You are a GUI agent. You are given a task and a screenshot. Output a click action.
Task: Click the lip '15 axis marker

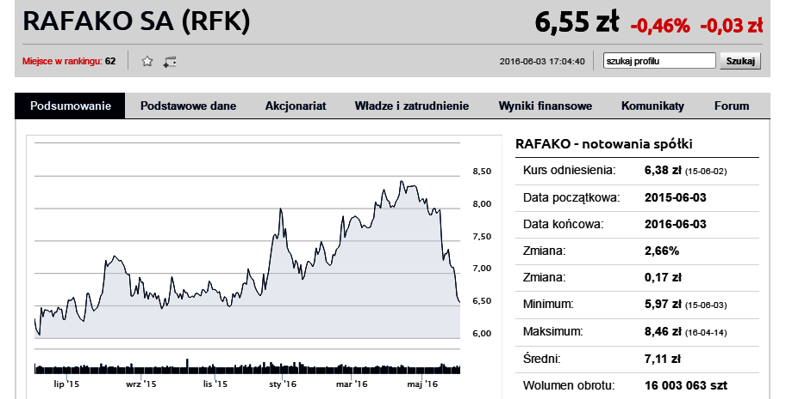(x=66, y=384)
